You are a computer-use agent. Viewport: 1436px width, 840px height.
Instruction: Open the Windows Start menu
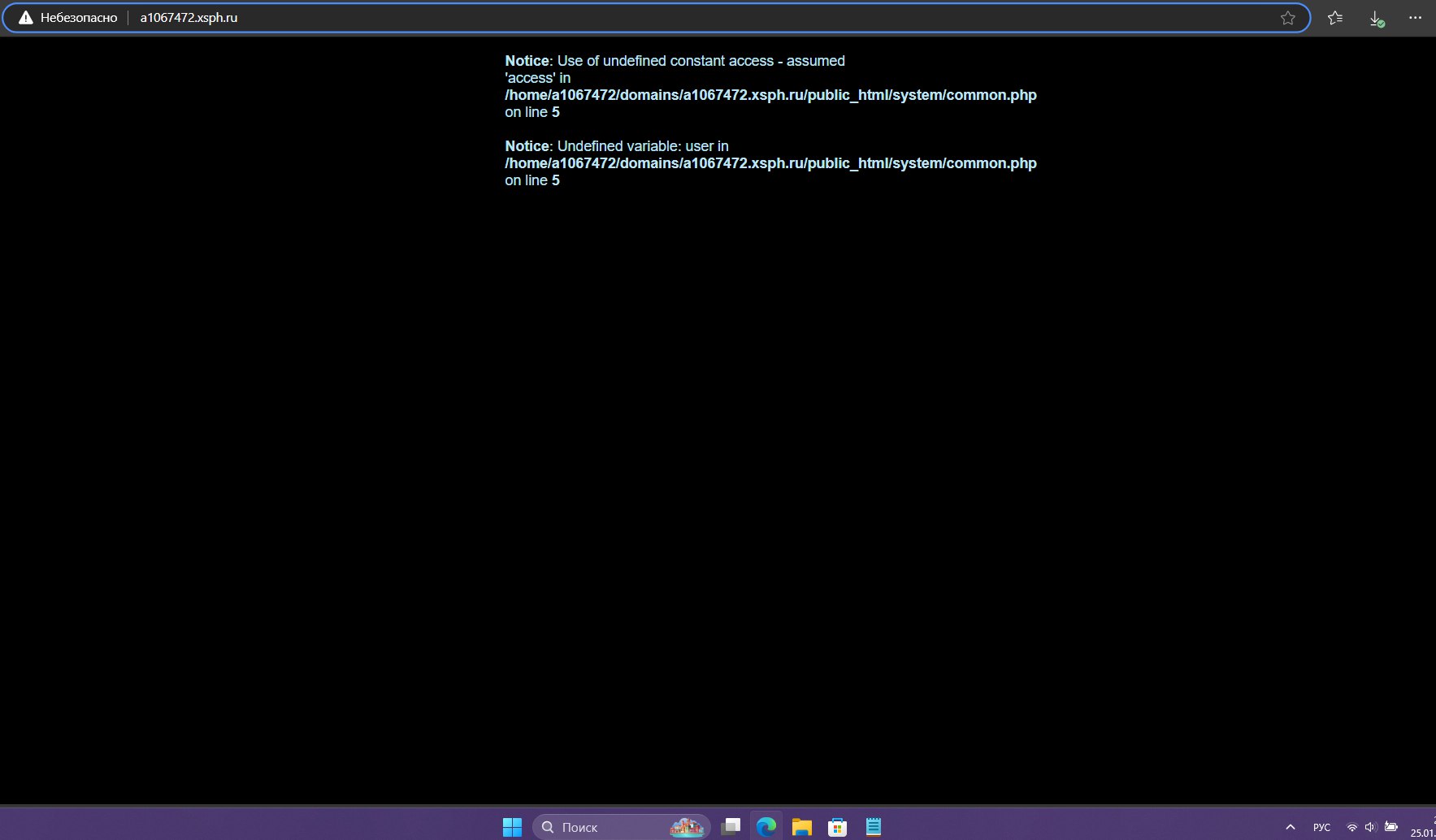(512, 827)
